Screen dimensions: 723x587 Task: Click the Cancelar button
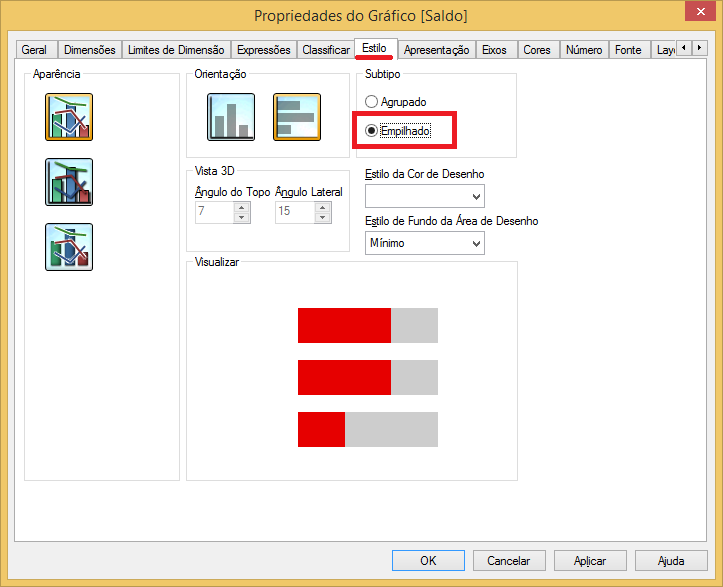509,561
